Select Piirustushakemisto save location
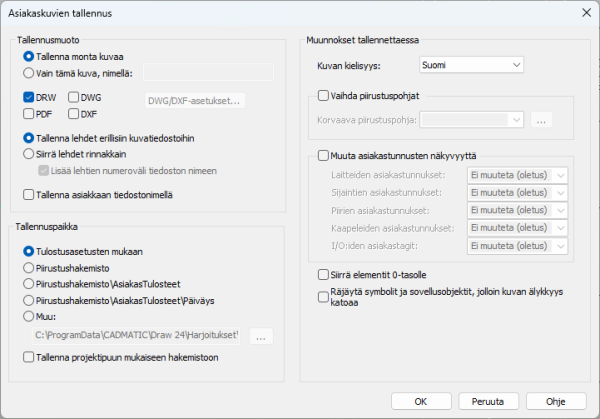This screenshot has width=600, height=419. click(28, 268)
